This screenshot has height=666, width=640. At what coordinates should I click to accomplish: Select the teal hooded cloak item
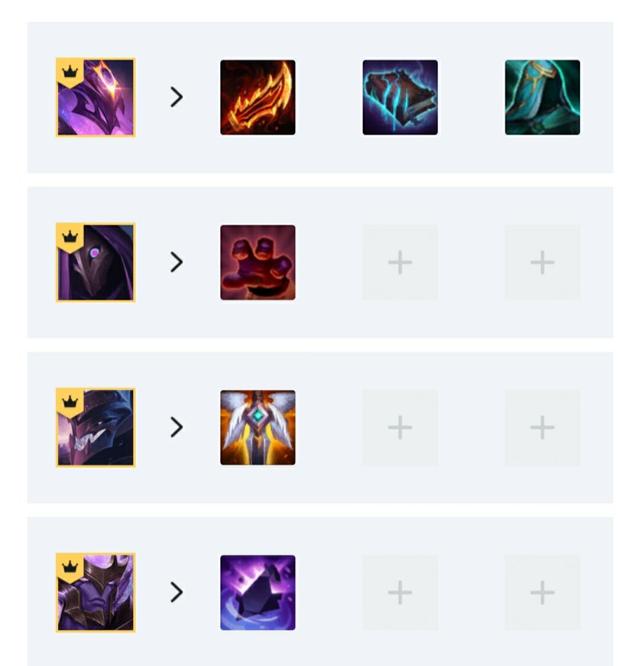click(542, 97)
